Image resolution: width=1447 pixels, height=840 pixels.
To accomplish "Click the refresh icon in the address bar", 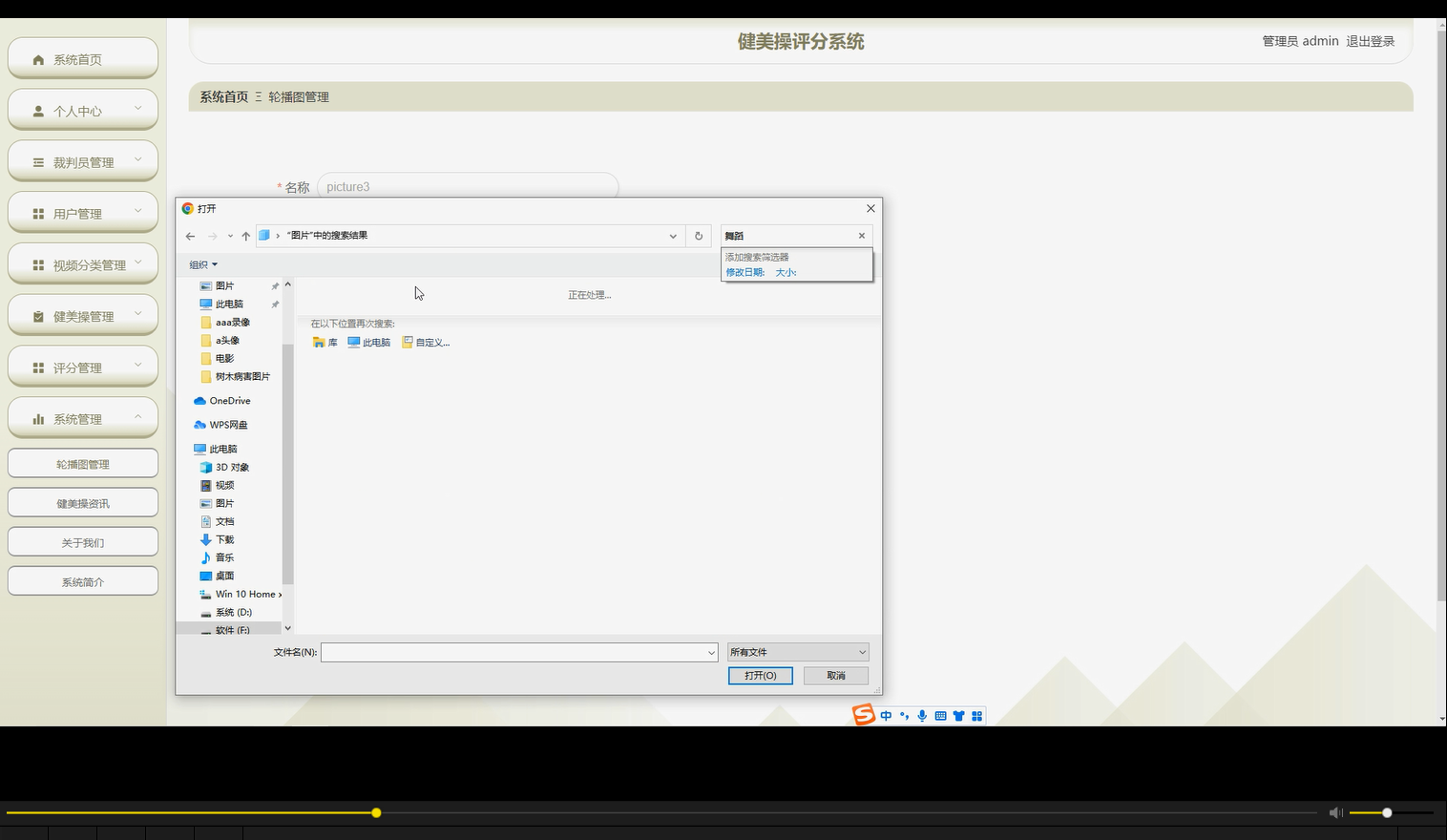I will 699,236.
